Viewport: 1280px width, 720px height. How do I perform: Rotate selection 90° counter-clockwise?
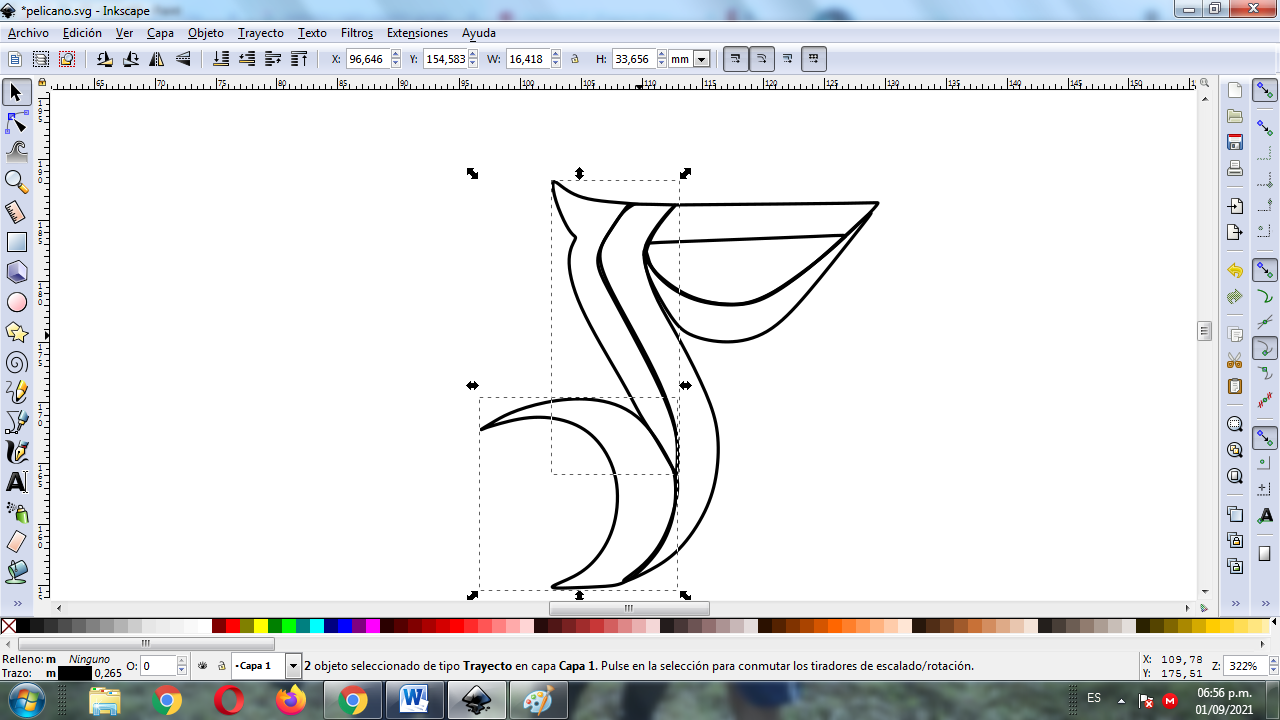pos(104,59)
